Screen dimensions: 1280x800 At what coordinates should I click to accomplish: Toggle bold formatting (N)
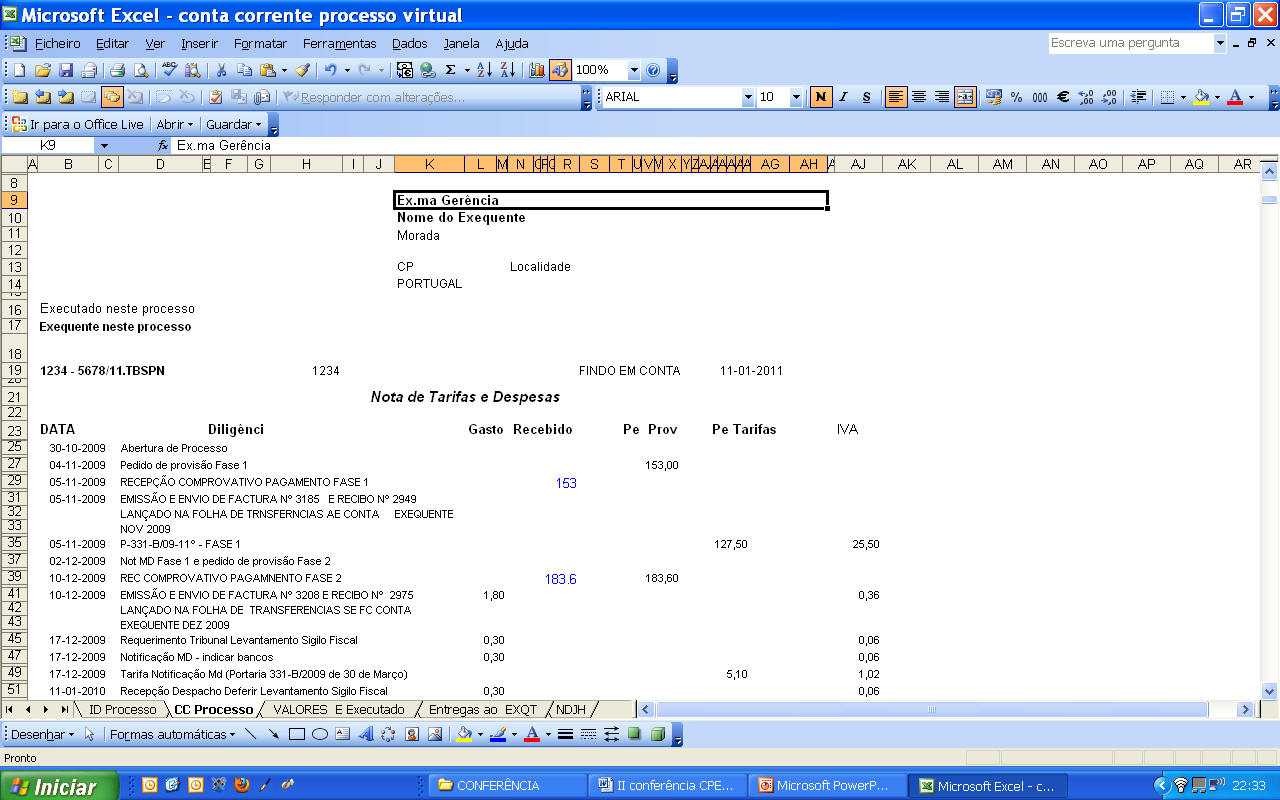pyautogui.click(x=821, y=97)
